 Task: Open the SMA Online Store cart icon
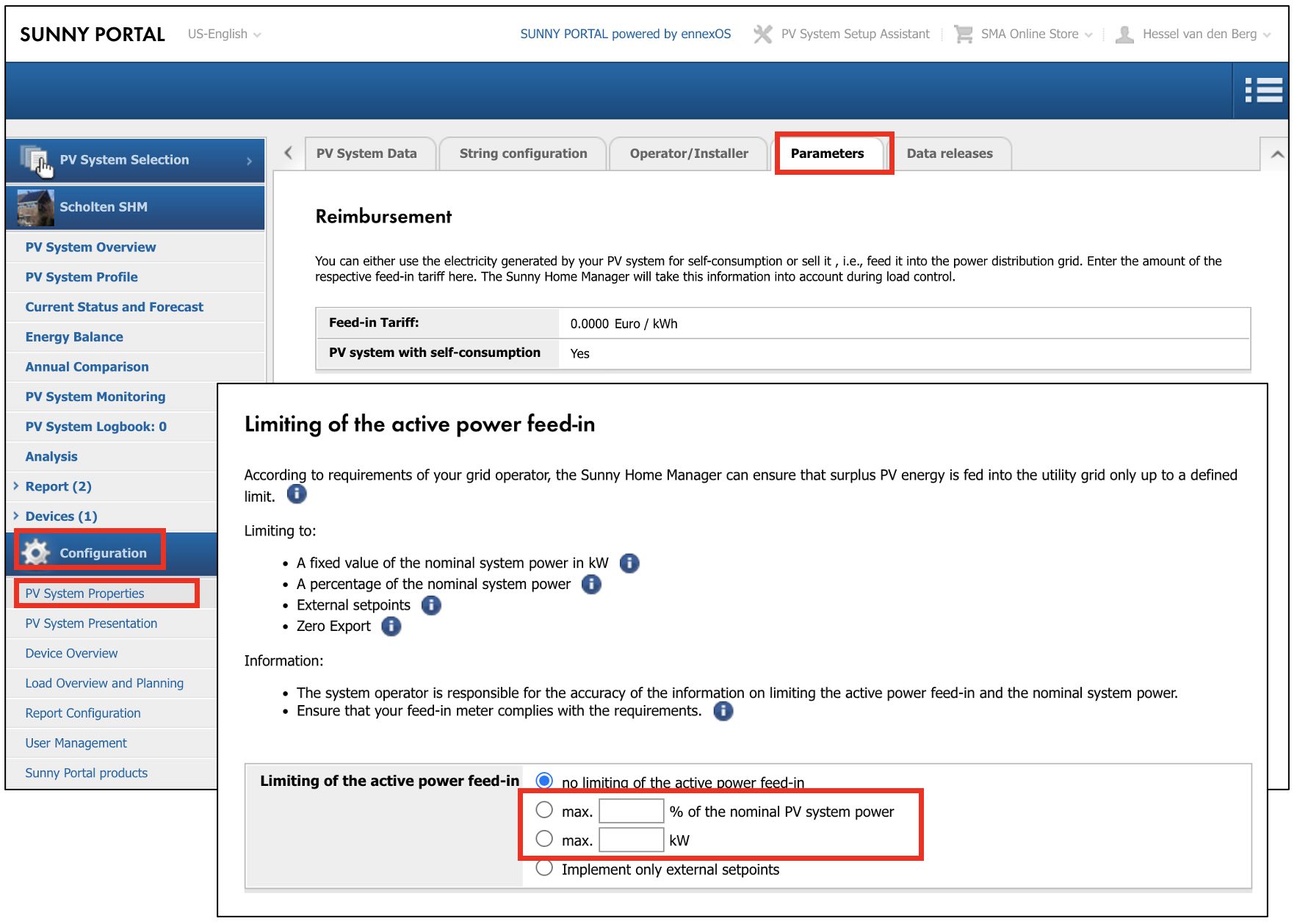(x=962, y=34)
